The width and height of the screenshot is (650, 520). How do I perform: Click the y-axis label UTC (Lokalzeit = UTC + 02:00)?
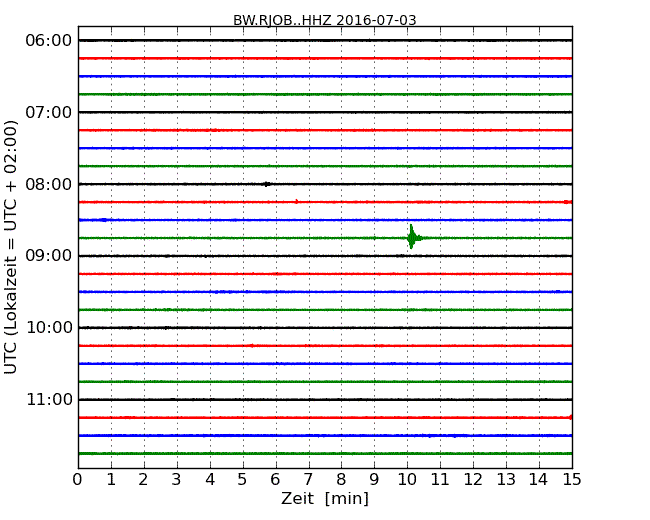(11, 248)
